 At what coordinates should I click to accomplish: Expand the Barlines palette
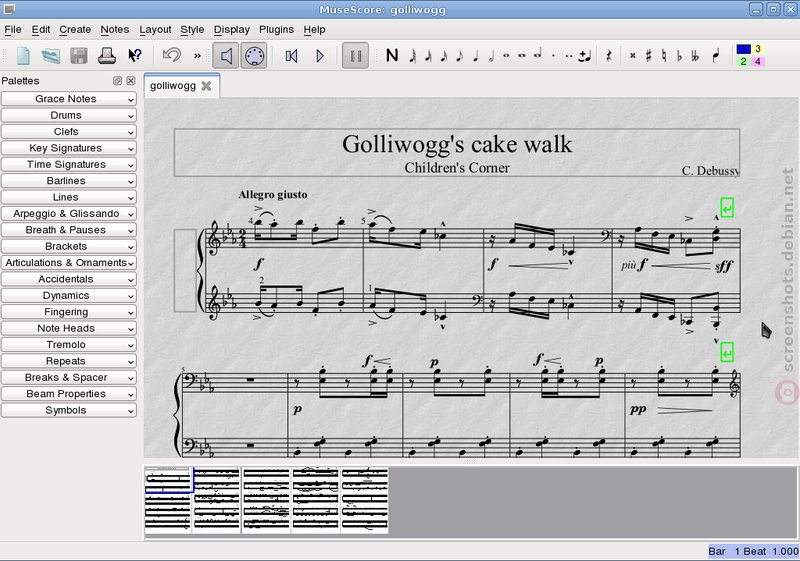coord(69,181)
